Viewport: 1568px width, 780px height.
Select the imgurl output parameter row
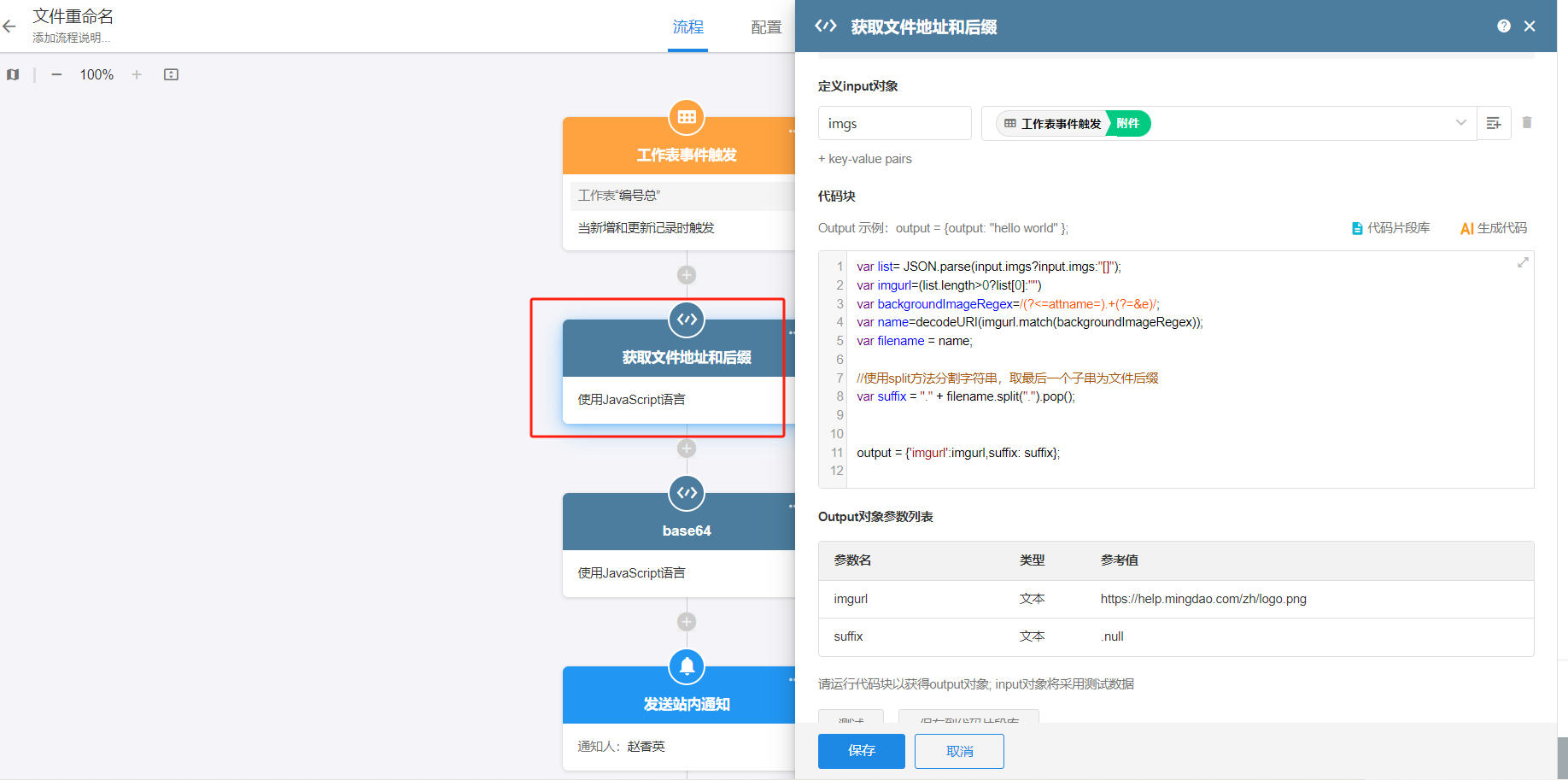(1176, 599)
